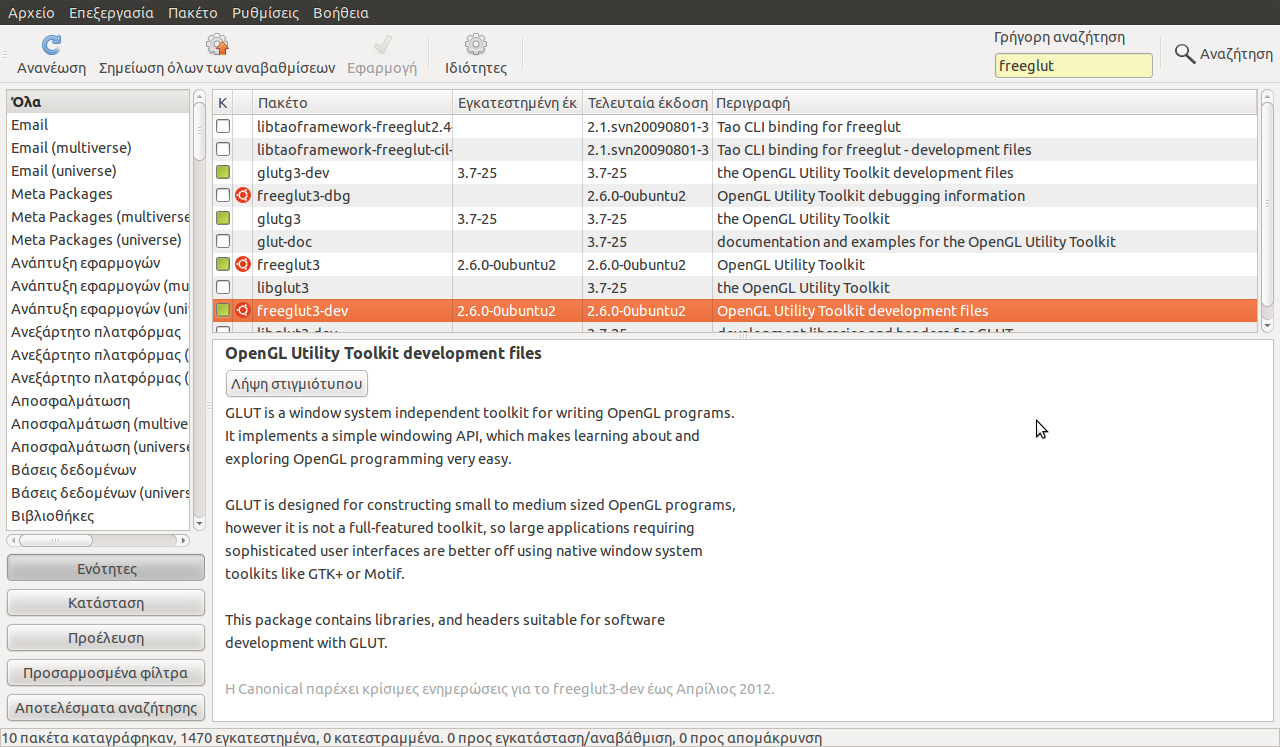The width and height of the screenshot is (1280, 747).
Task: Select Meta Packages (universe) category
Action: 98,240
